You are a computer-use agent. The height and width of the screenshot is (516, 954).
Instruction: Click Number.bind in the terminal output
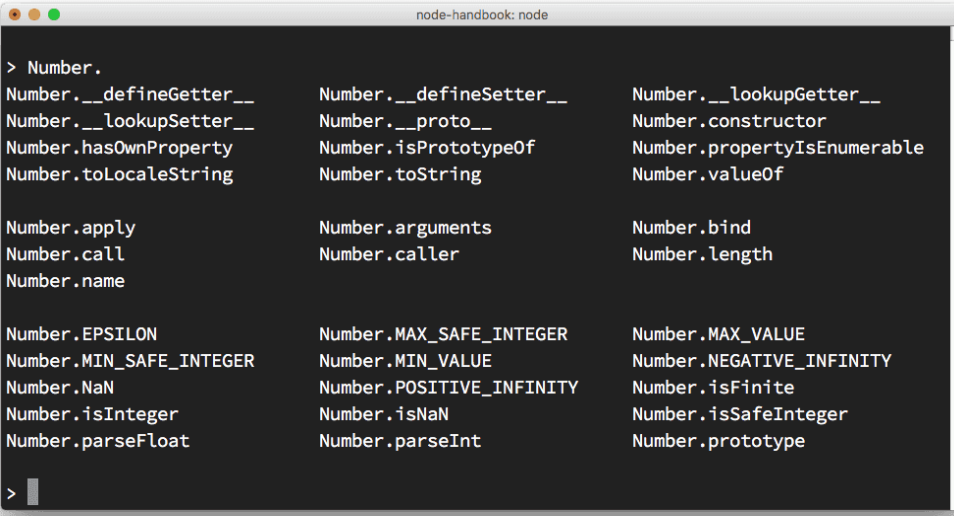click(691, 228)
